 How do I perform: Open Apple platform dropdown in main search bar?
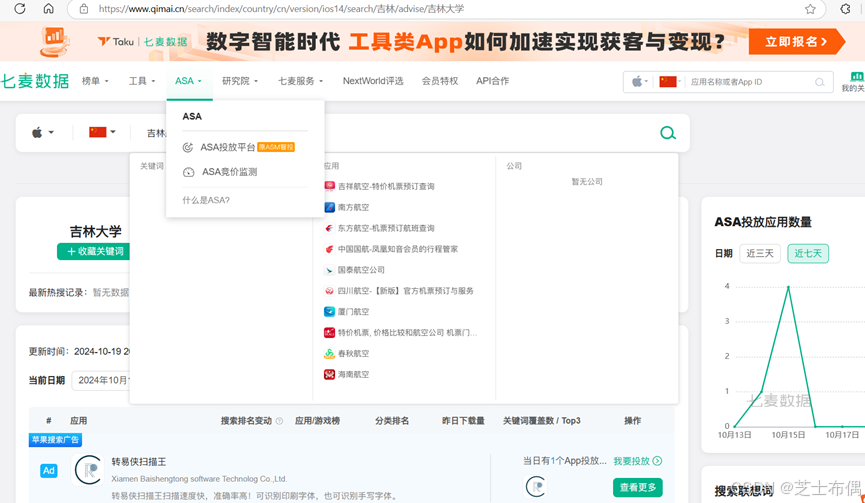(42, 132)
